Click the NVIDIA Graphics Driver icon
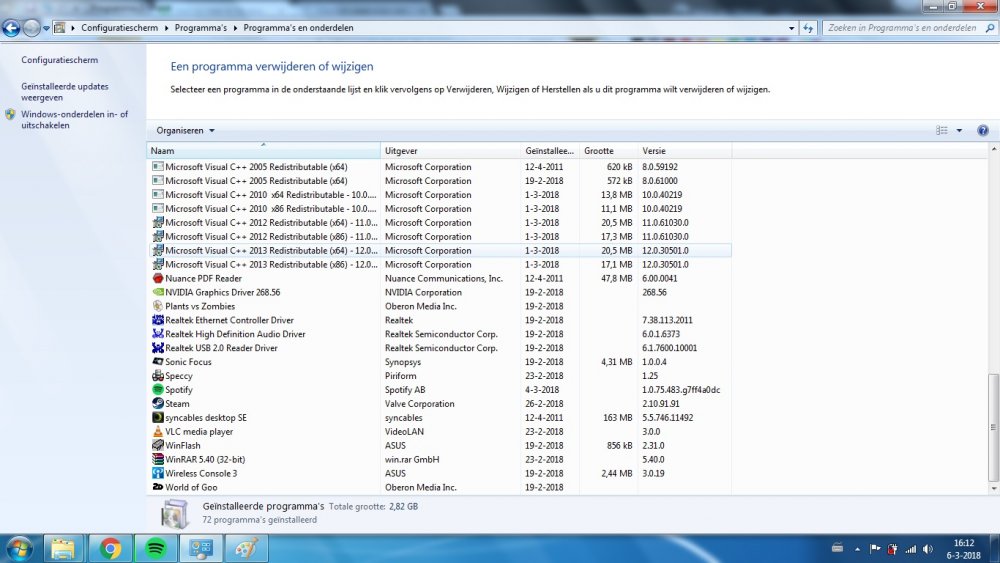Image resolution: width=1000 pixels, height=563 pixels. (x=158, y=293)
